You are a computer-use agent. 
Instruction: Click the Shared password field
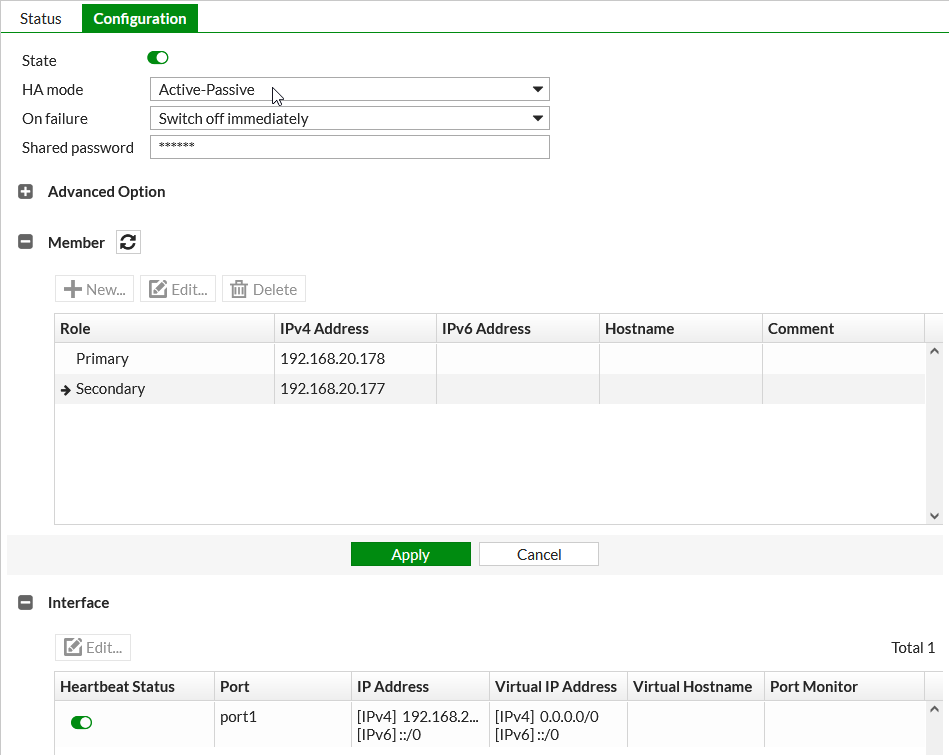(349, 146)
